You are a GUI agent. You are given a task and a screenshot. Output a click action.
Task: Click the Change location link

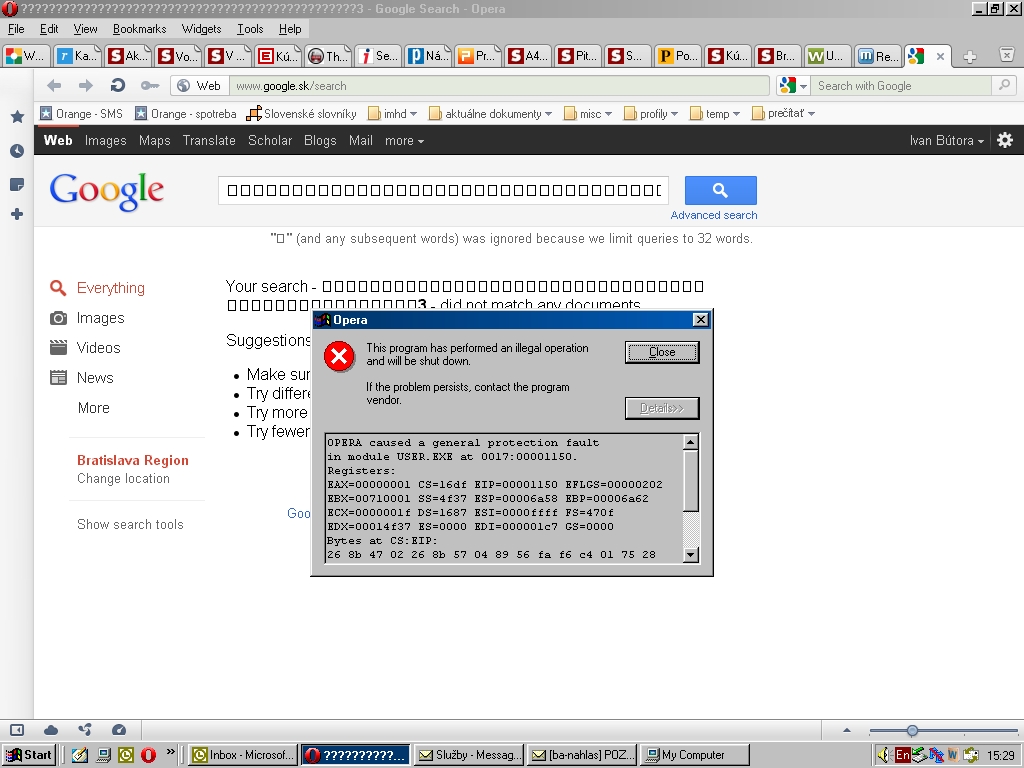pyautogui.click(x=123, y=479)
